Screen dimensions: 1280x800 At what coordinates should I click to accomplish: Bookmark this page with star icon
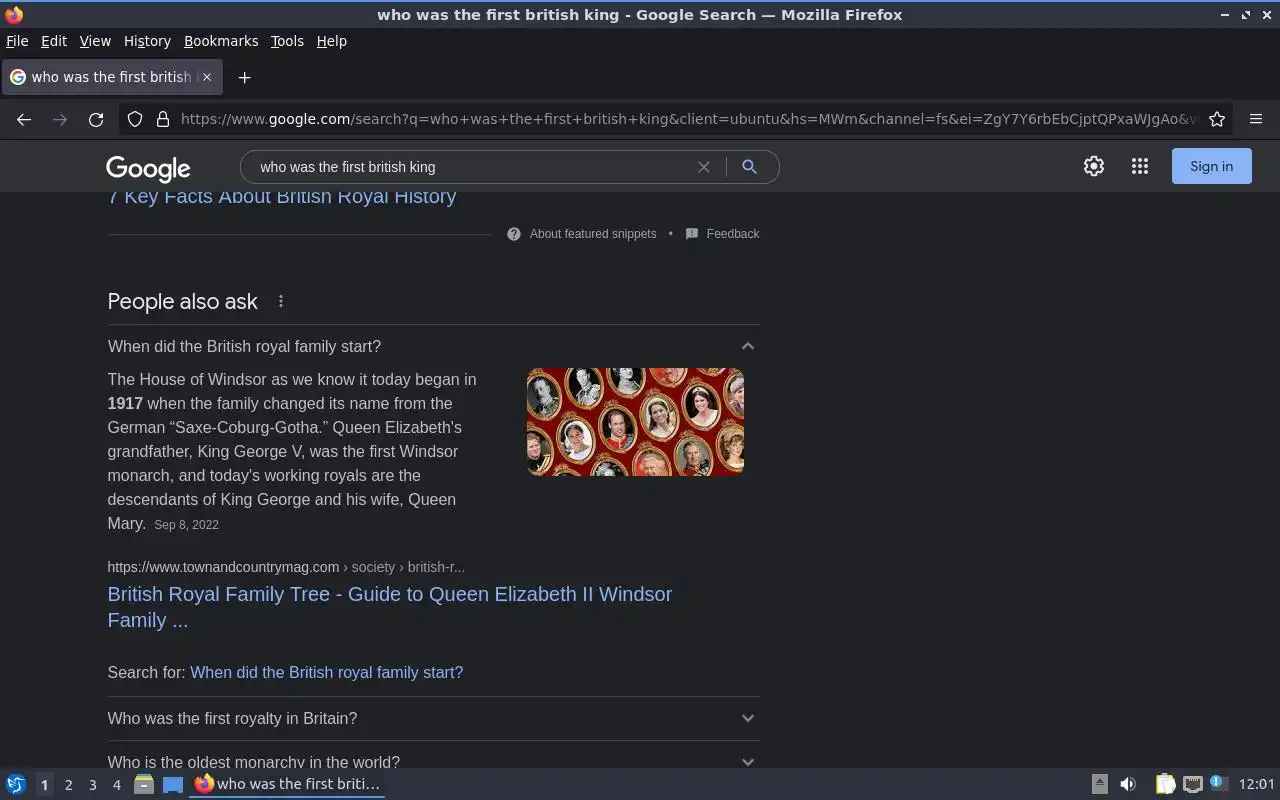(x=1217, y=119)
